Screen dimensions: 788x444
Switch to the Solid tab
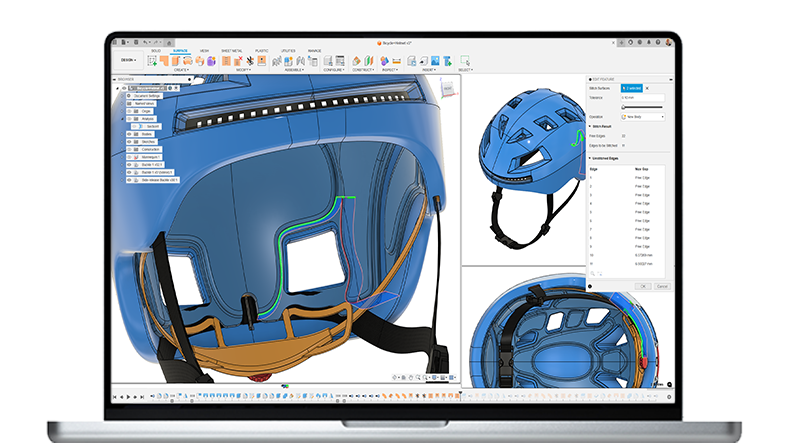pos(156,49)
